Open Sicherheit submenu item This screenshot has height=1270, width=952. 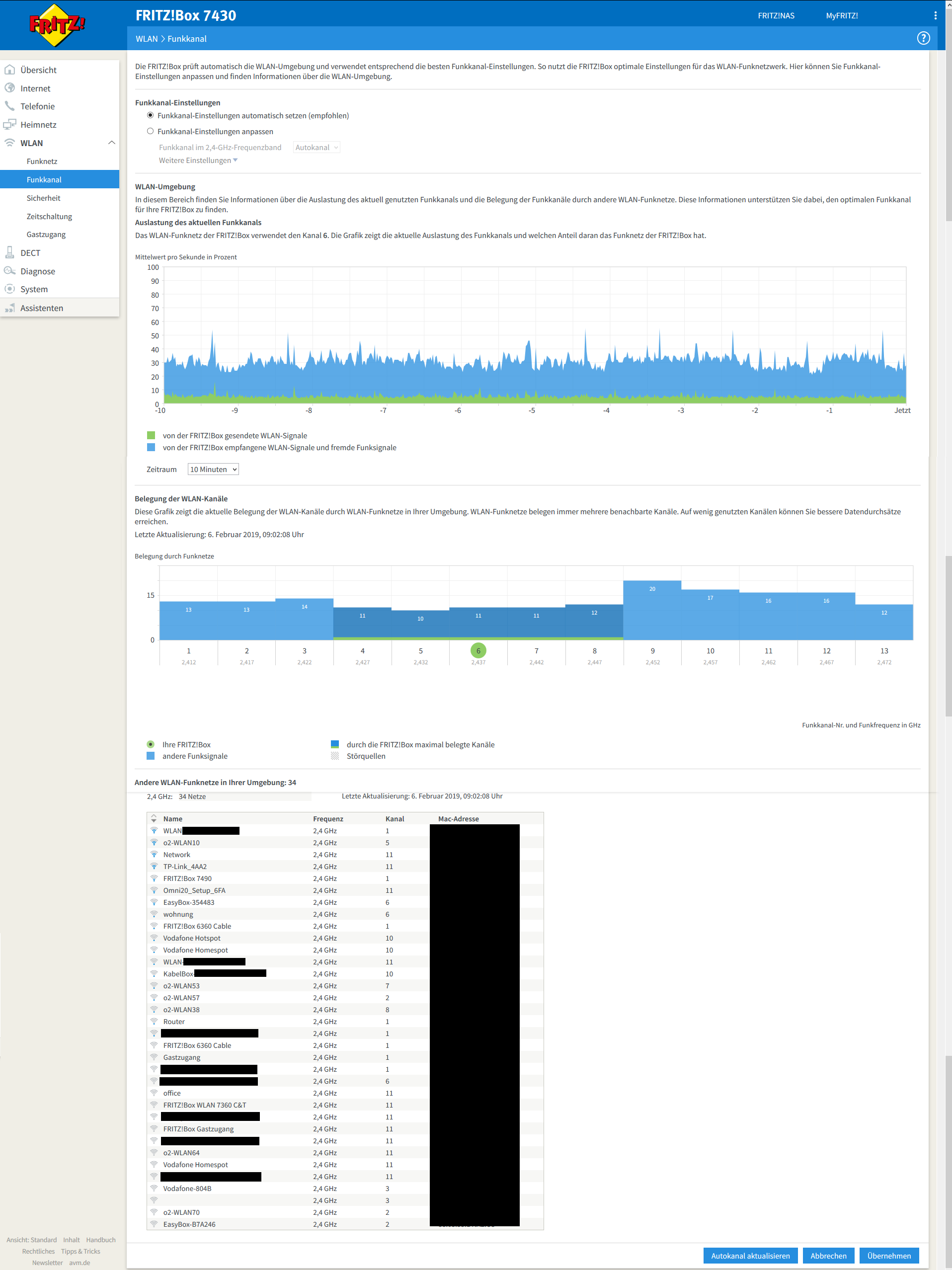(x=44, y=198)
